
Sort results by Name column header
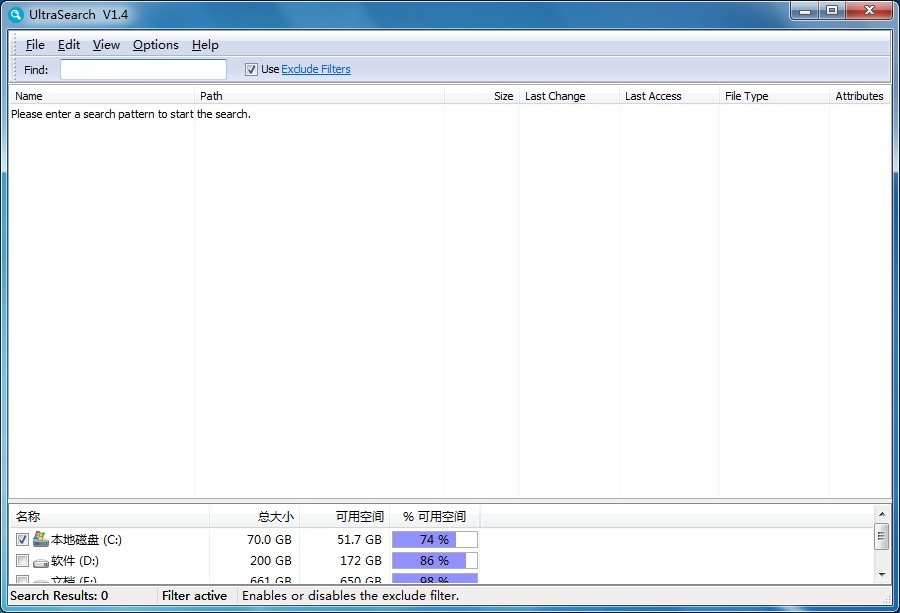[x=100, y=96]
